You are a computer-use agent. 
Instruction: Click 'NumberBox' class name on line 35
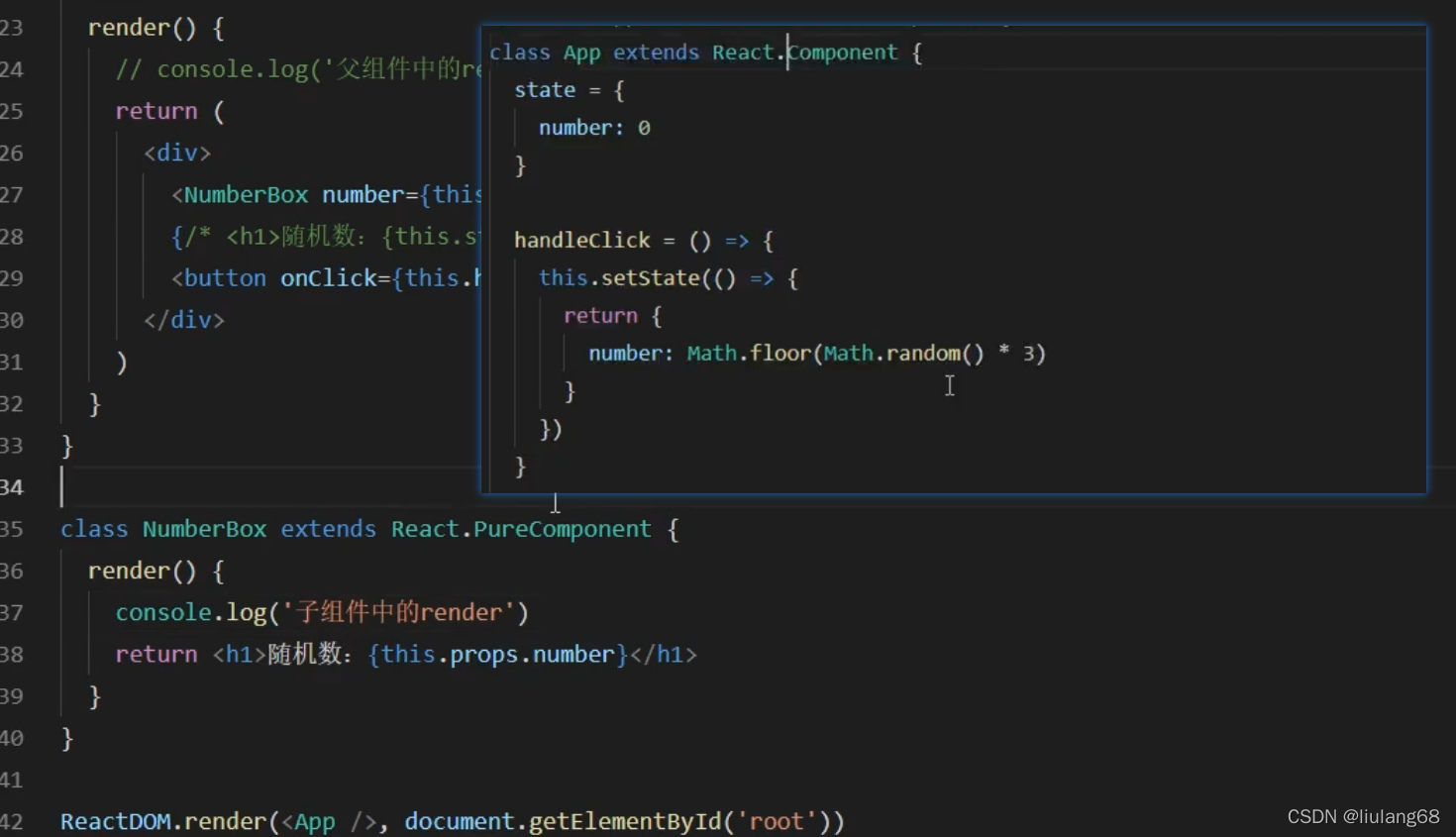tap(204, 529)
